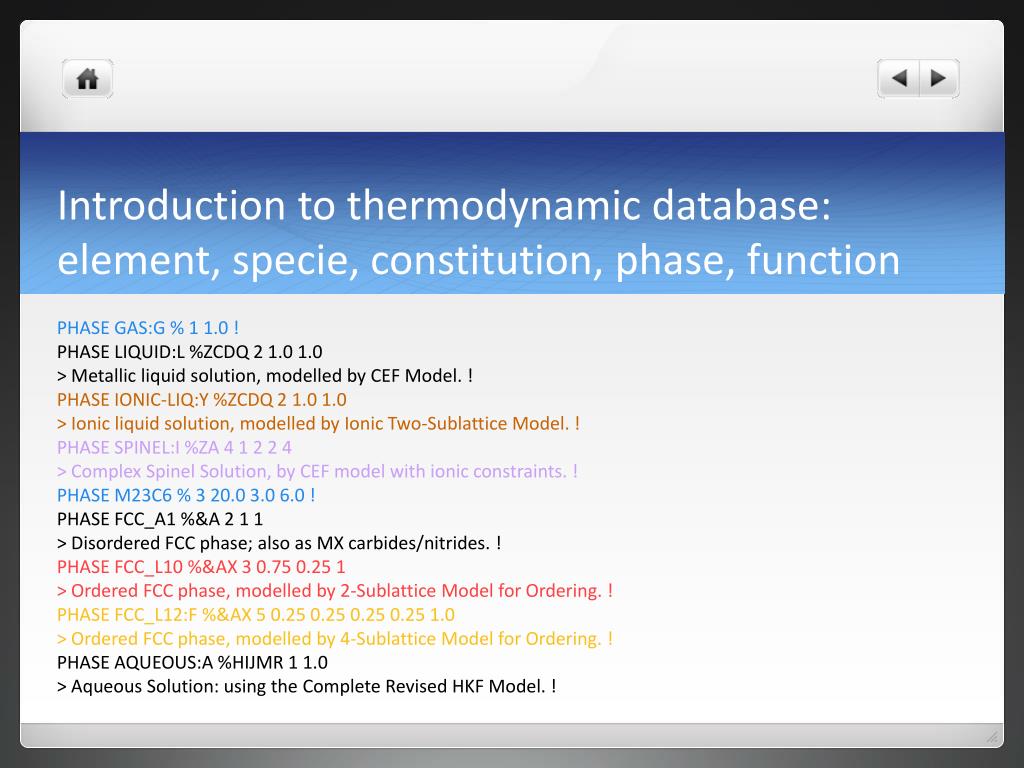Click the Home icon button
Image resolution: width=1024 pixels, height=768 pixels.
(x=88, y=79)
